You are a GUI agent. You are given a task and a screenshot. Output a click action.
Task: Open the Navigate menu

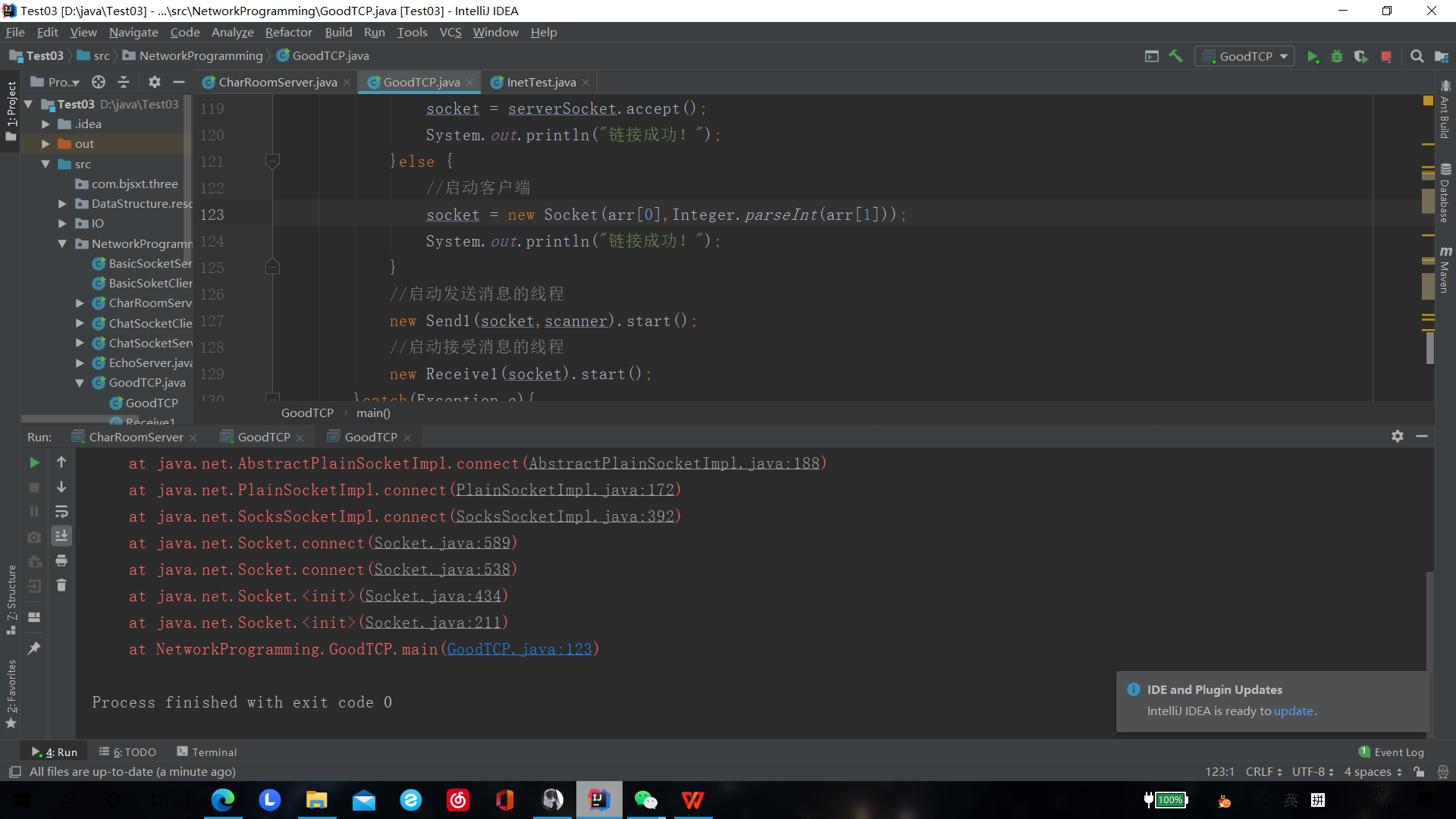pyautogui.click(x=133, y=32)
